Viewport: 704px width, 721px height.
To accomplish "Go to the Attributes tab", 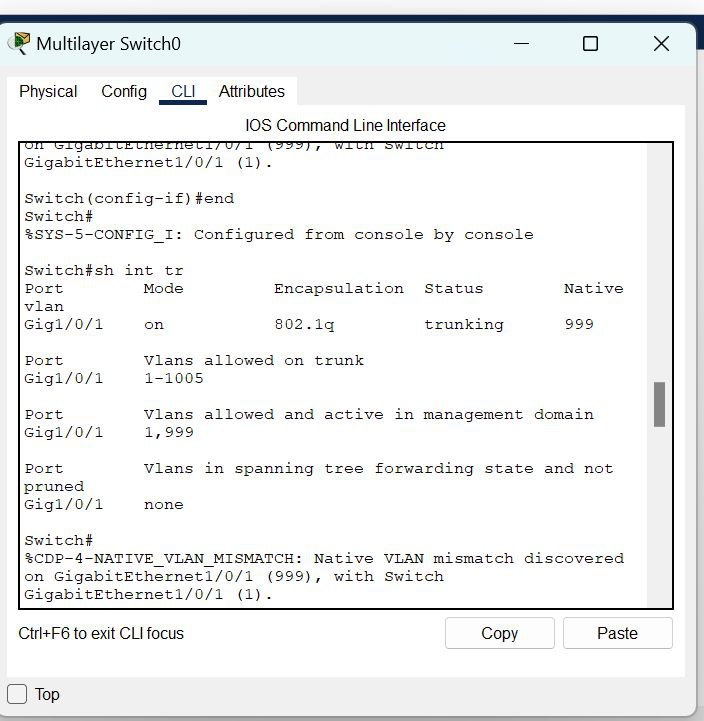I will pos(251,91).
